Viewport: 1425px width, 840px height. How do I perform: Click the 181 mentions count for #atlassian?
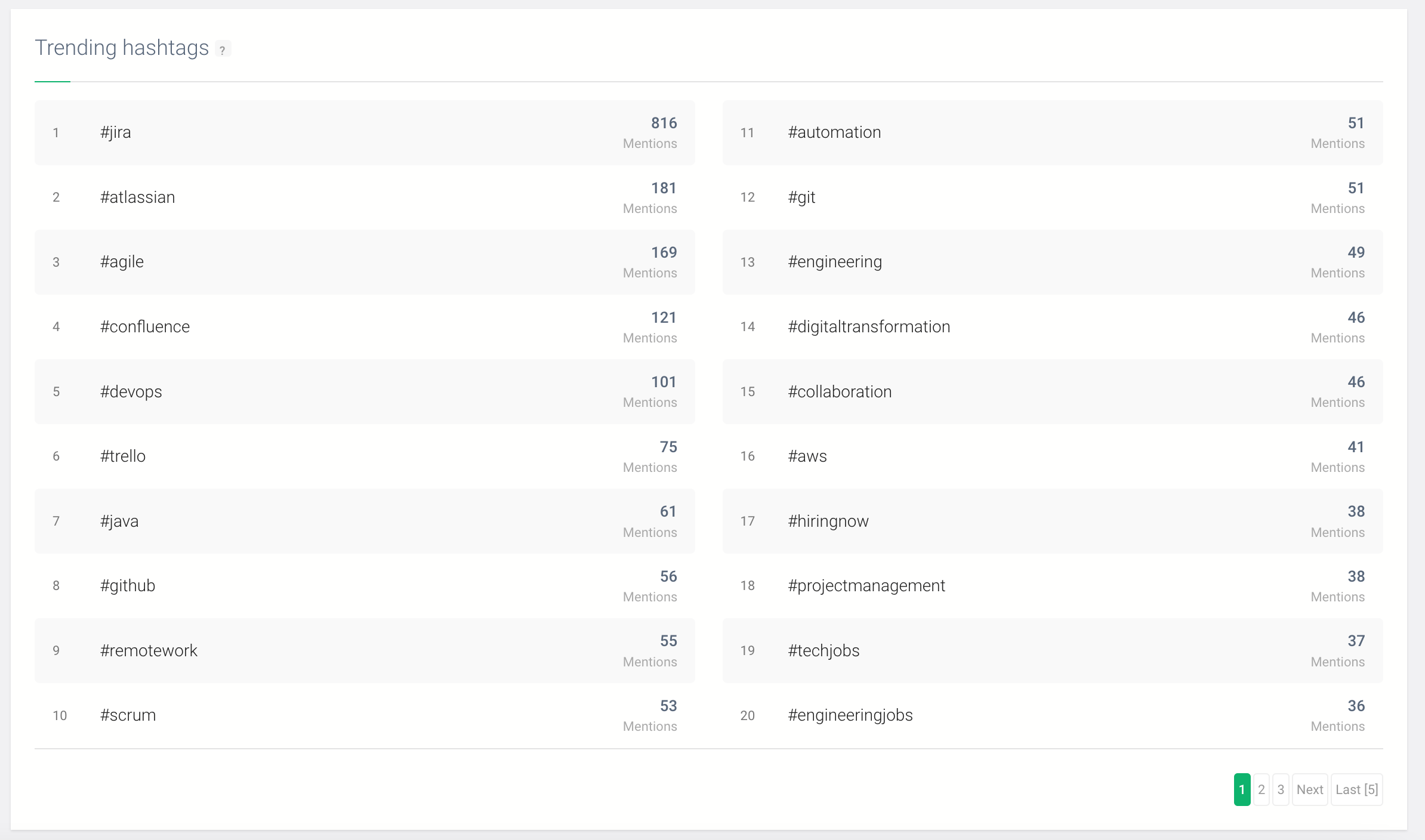(664, 188)
